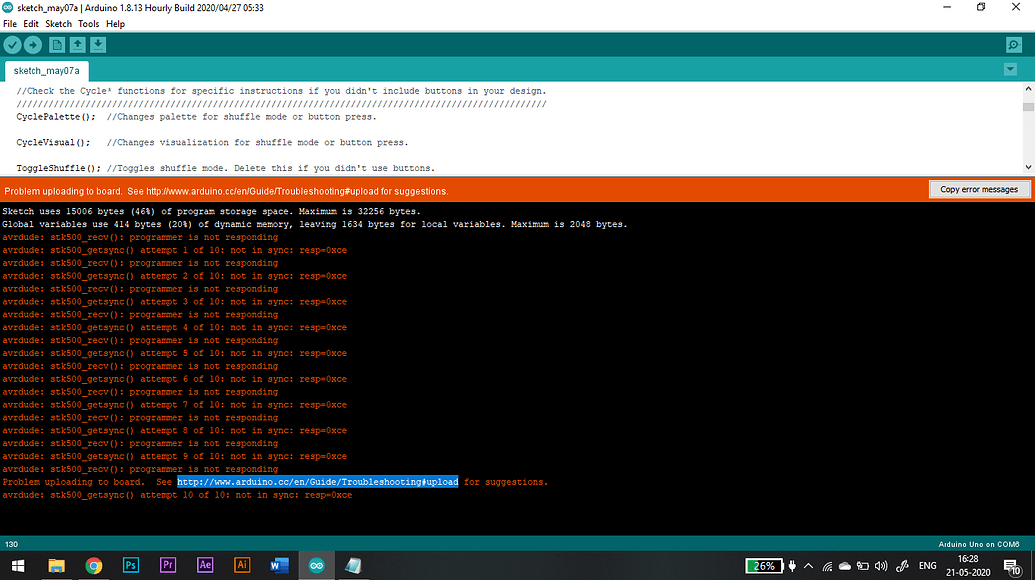Viewport: 1035px width, 580px height.
Task: Click the Copy error messages button
Action: [x=979, y=189]
